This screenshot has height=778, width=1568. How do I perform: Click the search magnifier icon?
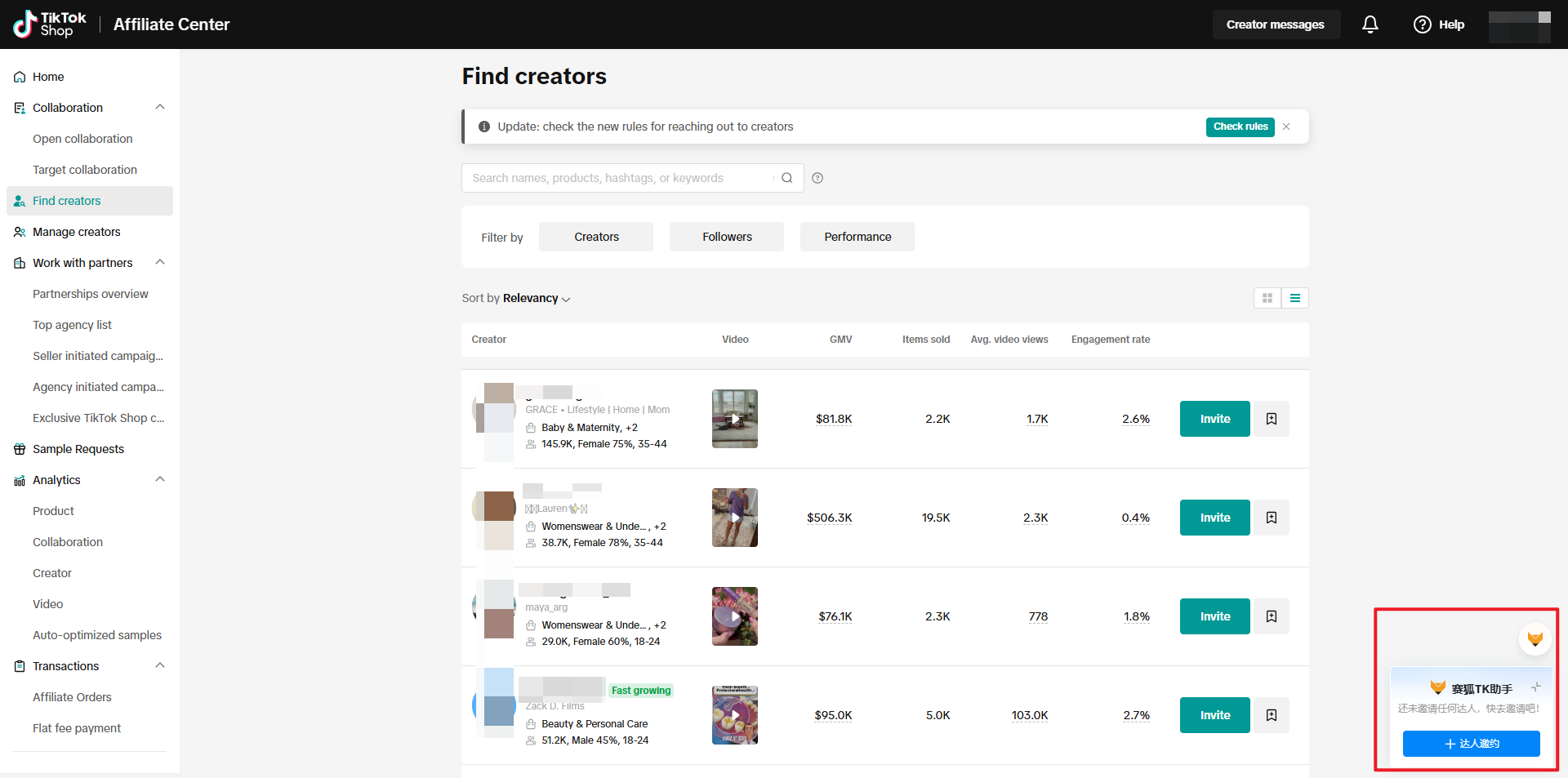787,178
